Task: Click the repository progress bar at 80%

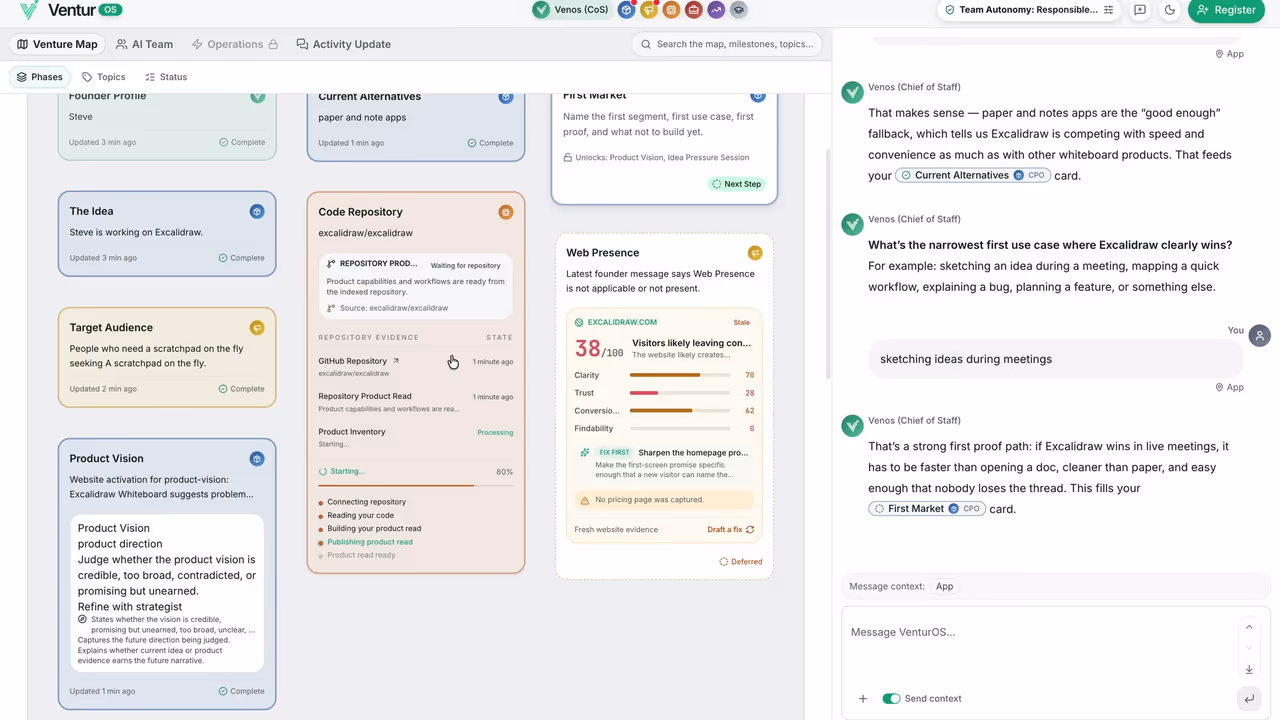Action: point(416,485)
